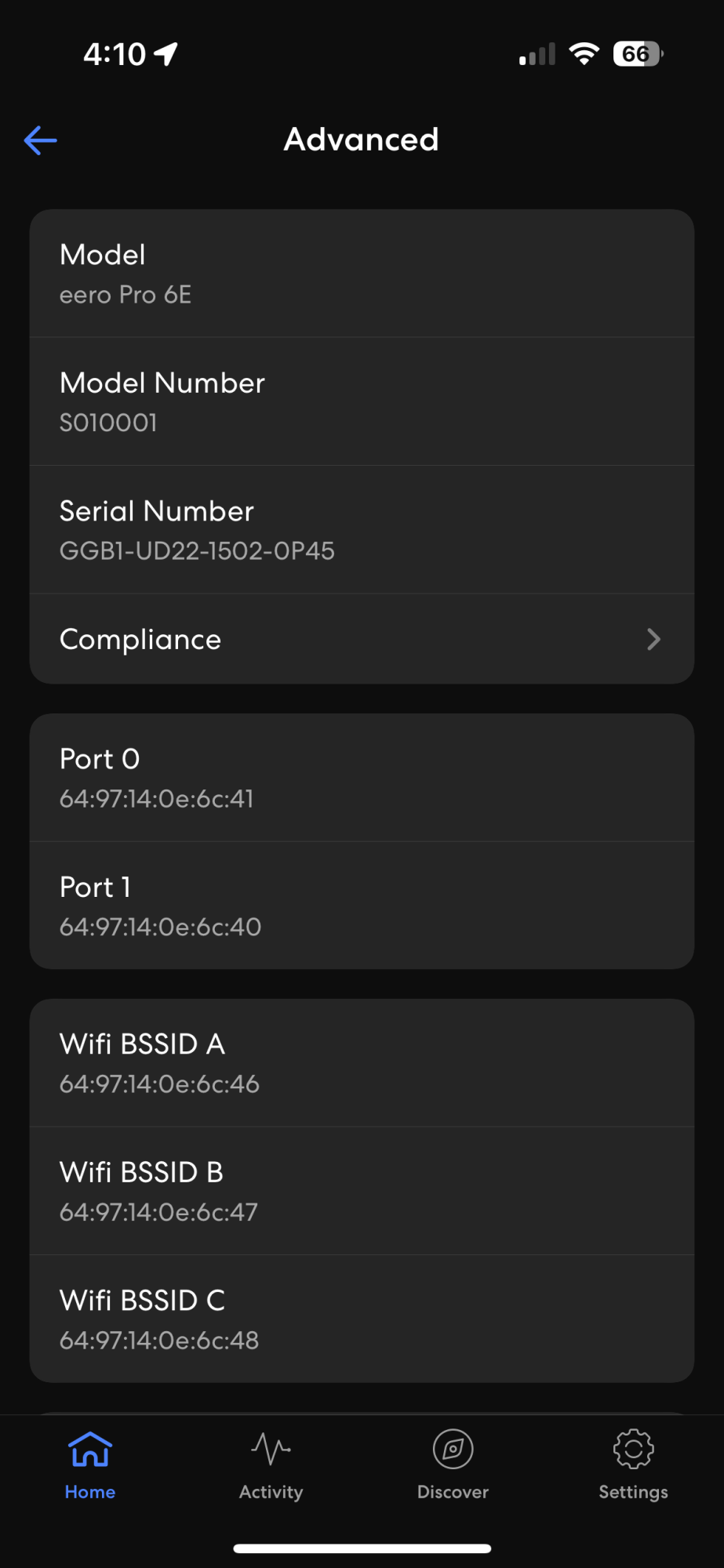This screenshot has height=1568, width=724.
Task: Tap the location arrow beside the time
Action: [x=166, y=54]
